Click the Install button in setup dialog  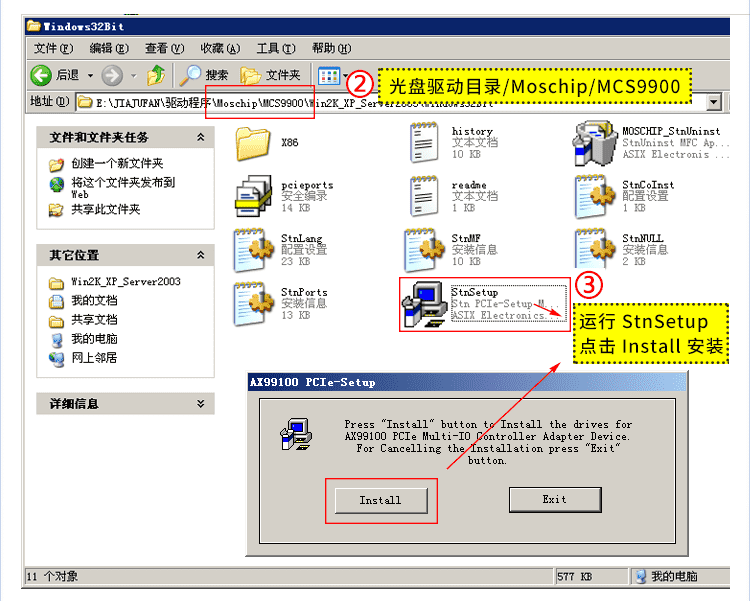pos(381,501)
